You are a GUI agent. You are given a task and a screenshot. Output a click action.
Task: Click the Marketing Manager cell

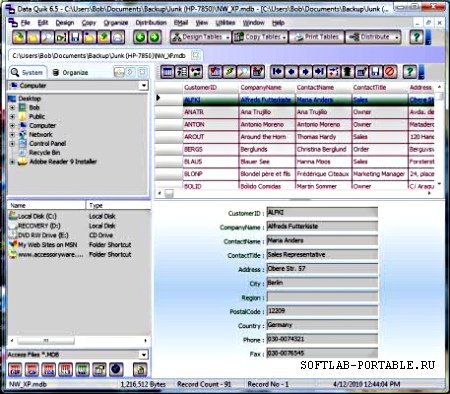tap(380, 174)
